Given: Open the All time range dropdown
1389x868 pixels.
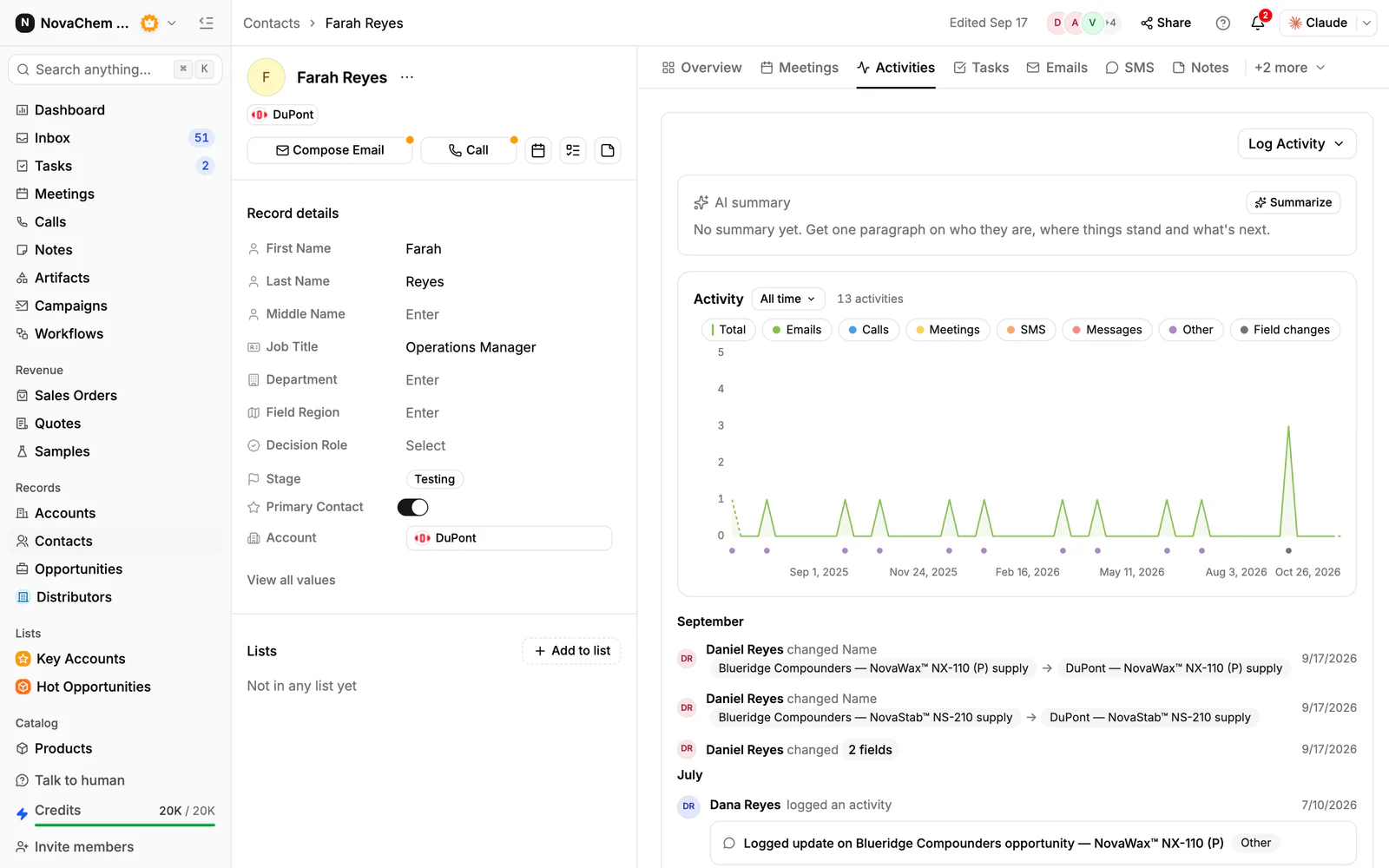Looking at the screenshot, I should click(x=788, y=299).
